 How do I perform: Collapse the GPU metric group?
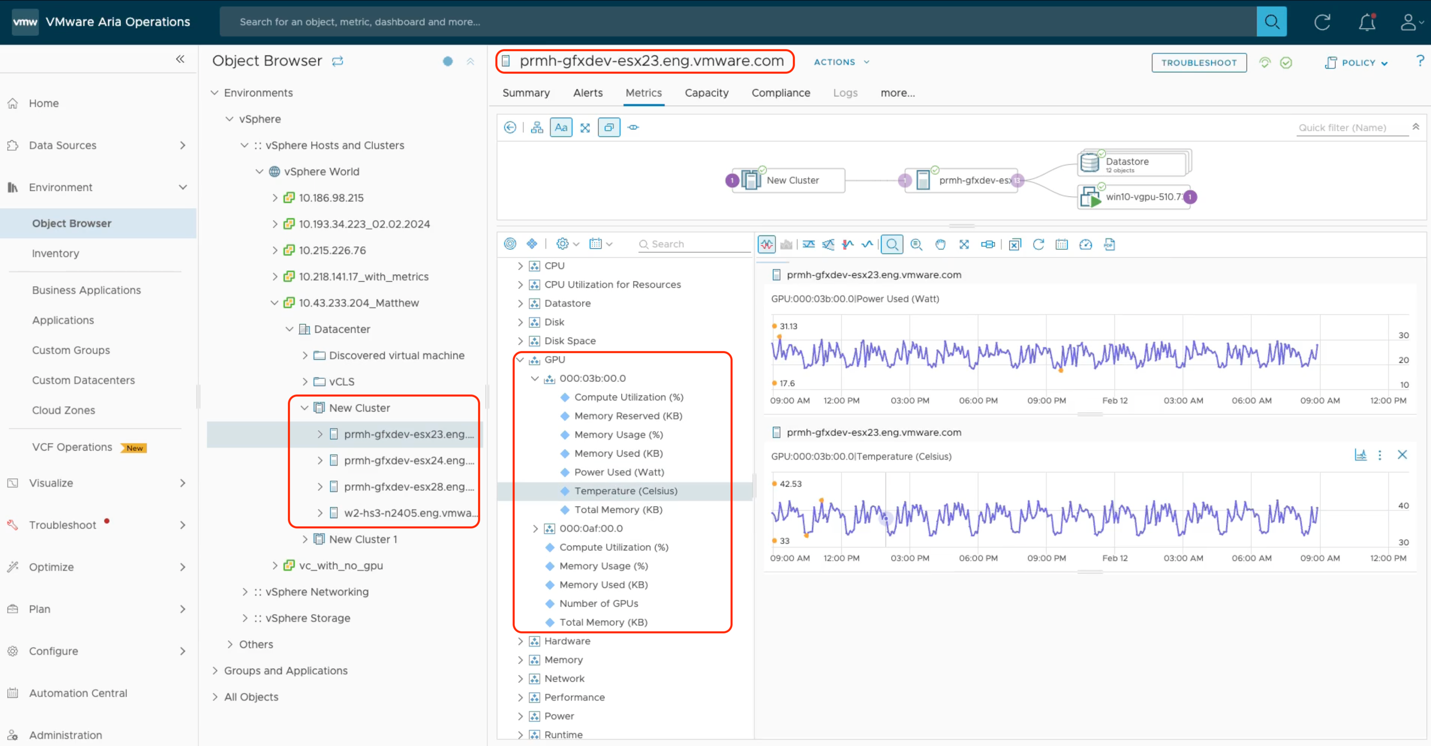pyautogui.click(x=520, y=360)
